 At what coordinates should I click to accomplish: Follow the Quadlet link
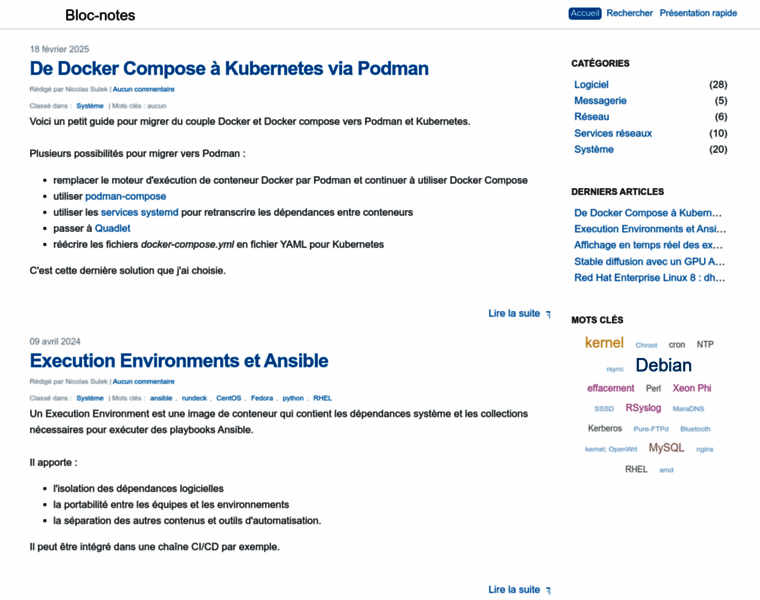tap(113, 228)
